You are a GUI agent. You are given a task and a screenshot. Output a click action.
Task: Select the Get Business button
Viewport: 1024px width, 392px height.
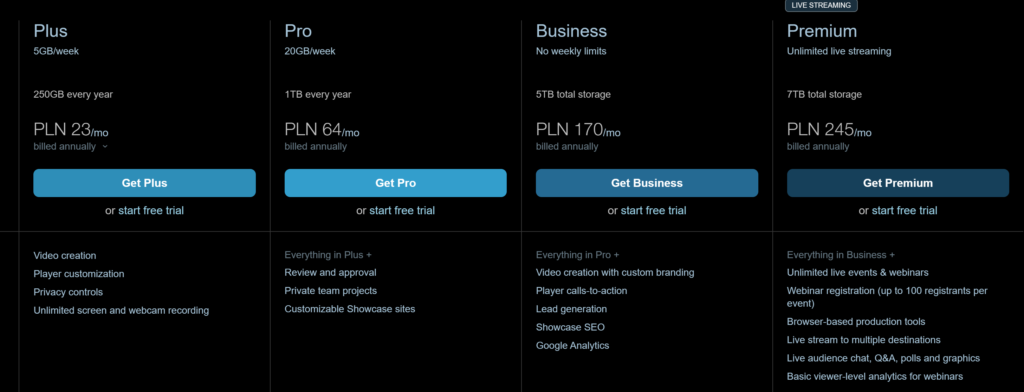click(x=647, y=183)
